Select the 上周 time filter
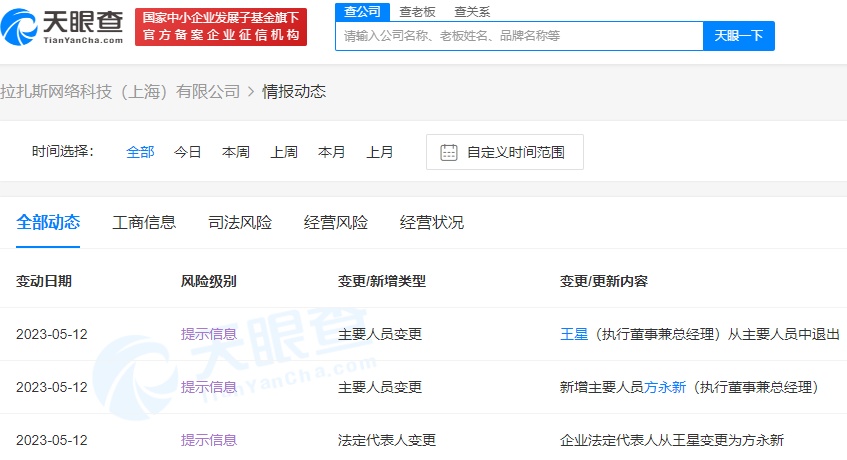 pos(284,152)
